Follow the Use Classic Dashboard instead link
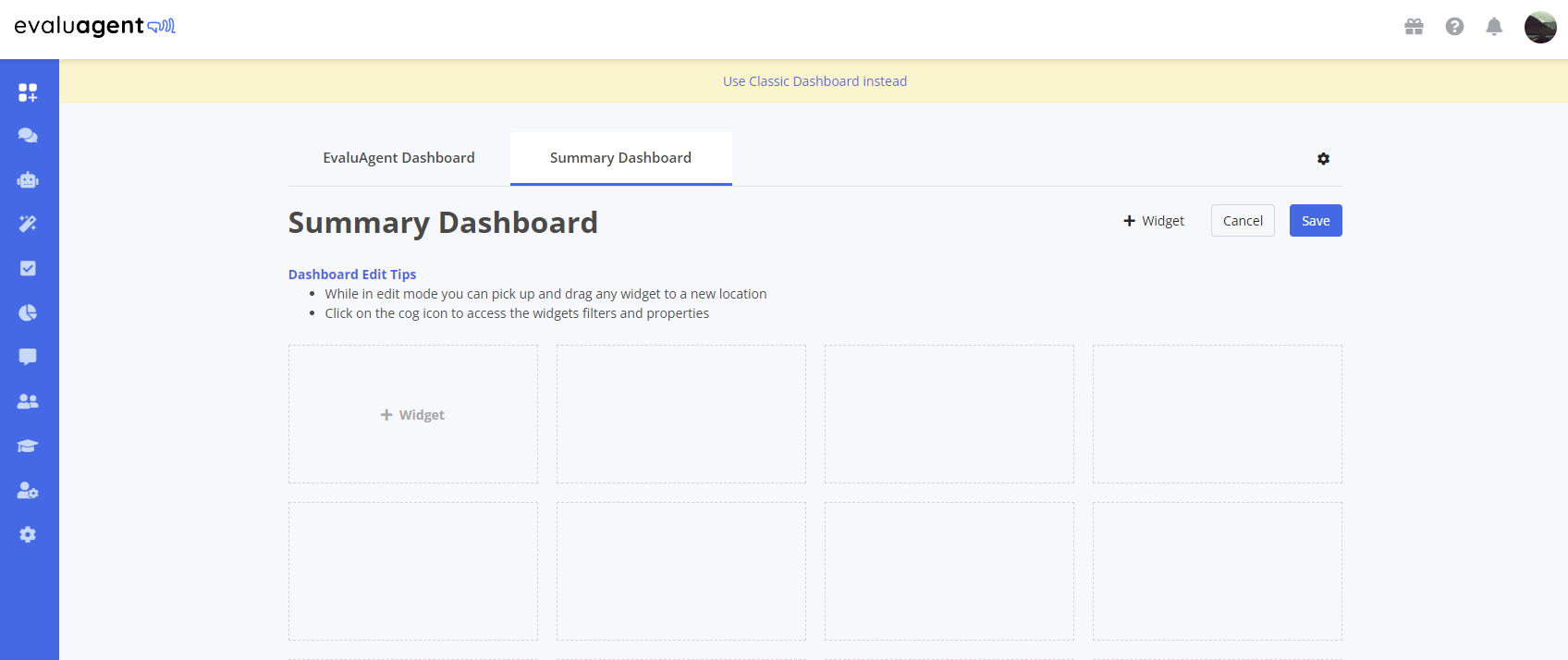This screenshot has height=660, width=1568. 815,81
